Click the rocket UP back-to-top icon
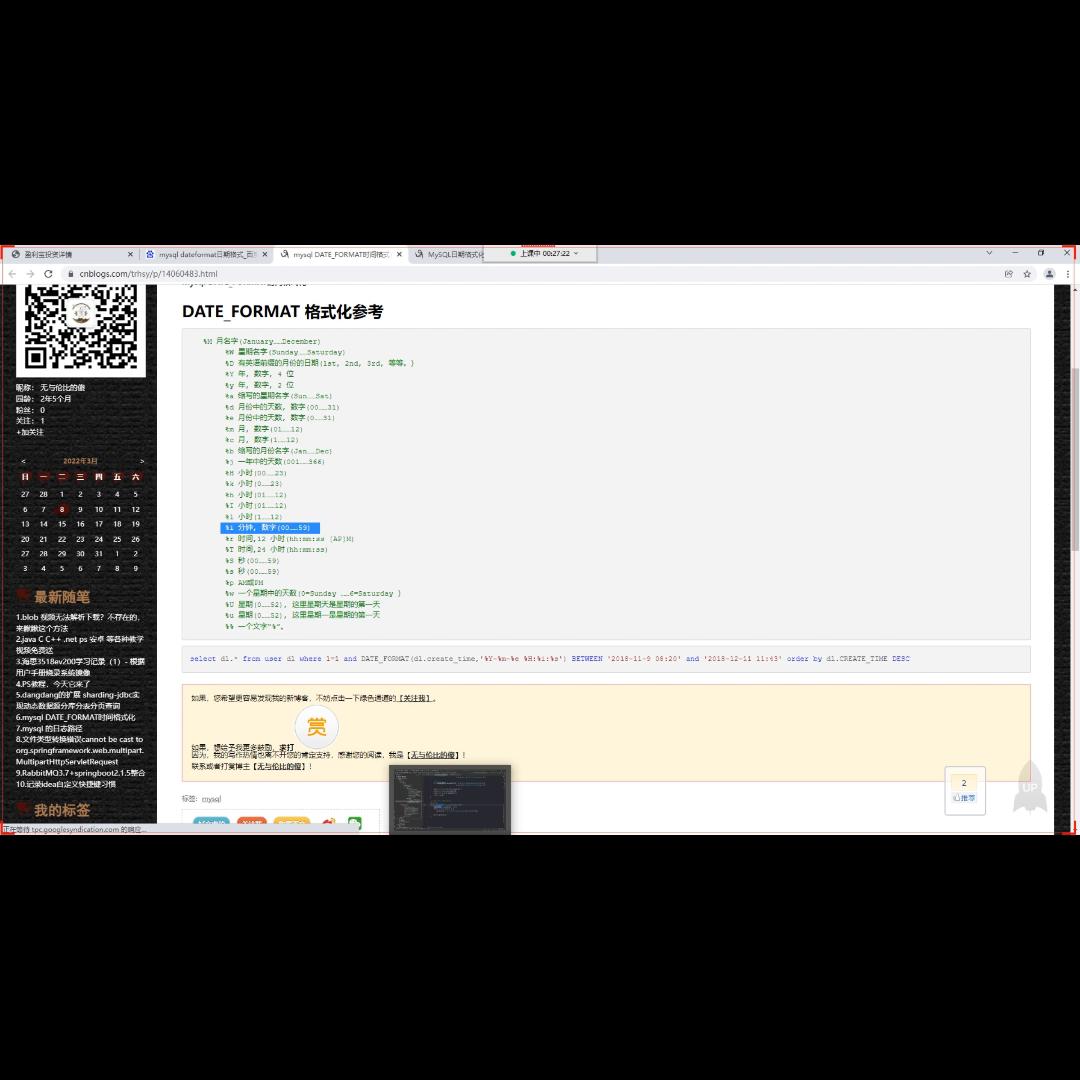The height and width of the screenshot is (1080, 1080). [1030, 787]
